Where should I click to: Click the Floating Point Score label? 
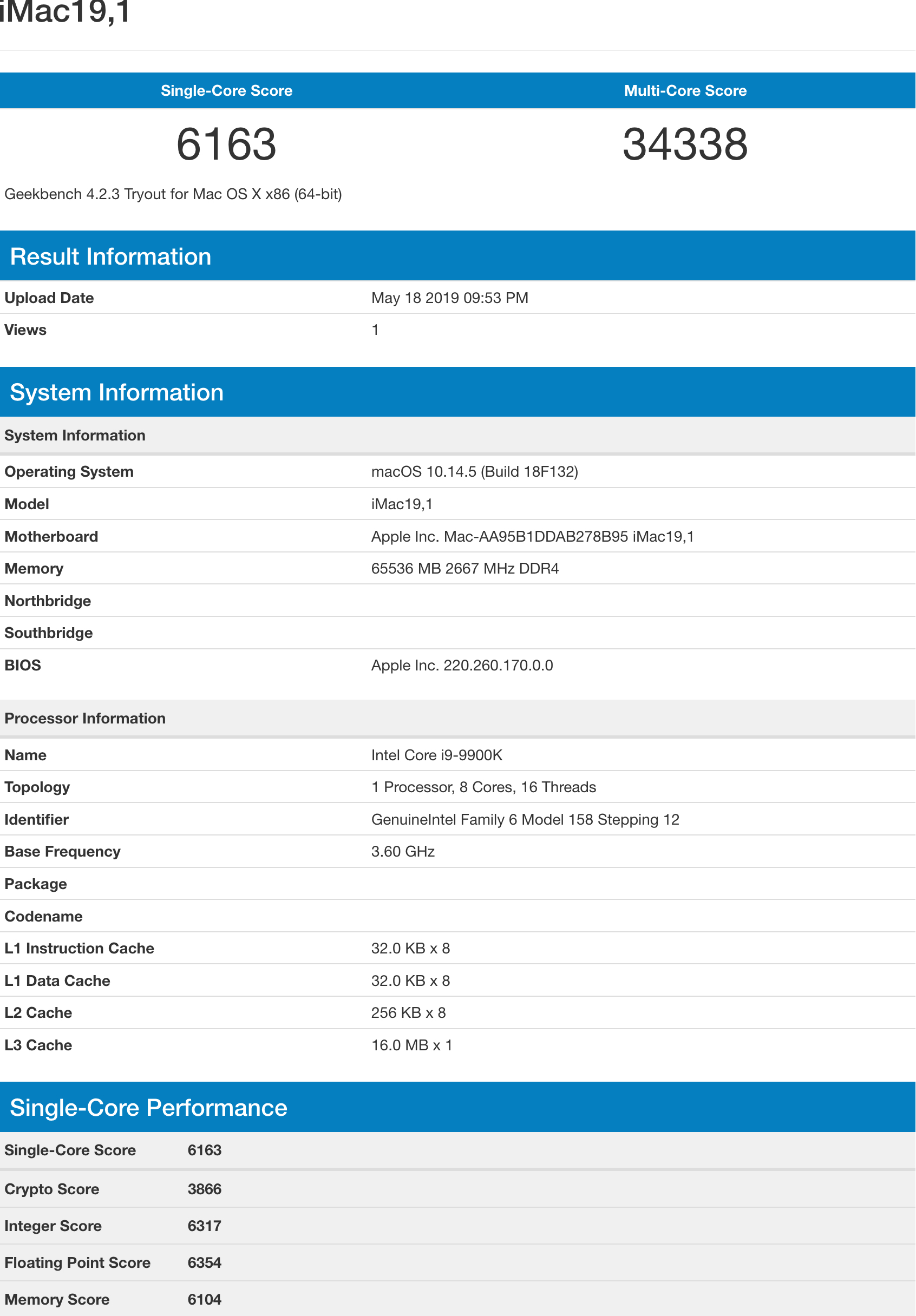(77, 1262)
